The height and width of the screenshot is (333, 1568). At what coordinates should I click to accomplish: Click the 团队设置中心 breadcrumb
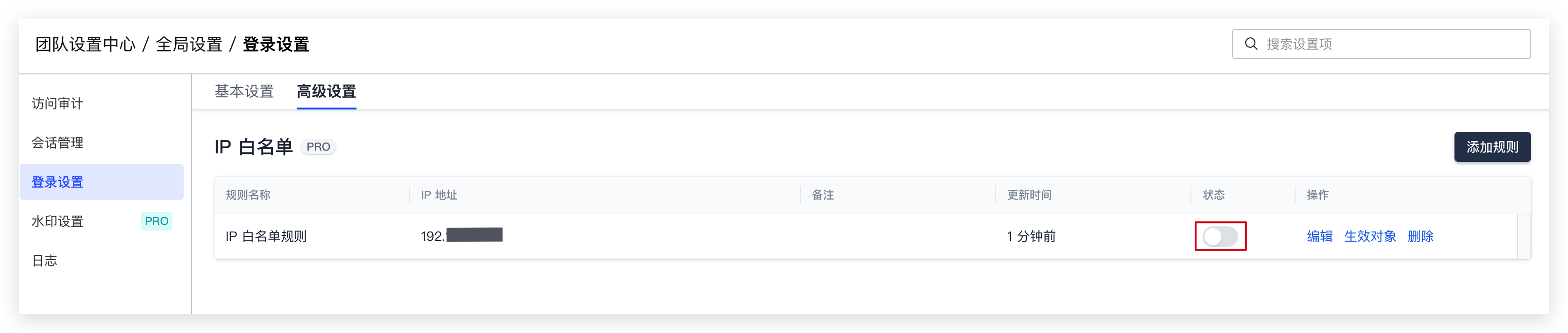pyautogui.click(x=85, y=44)
